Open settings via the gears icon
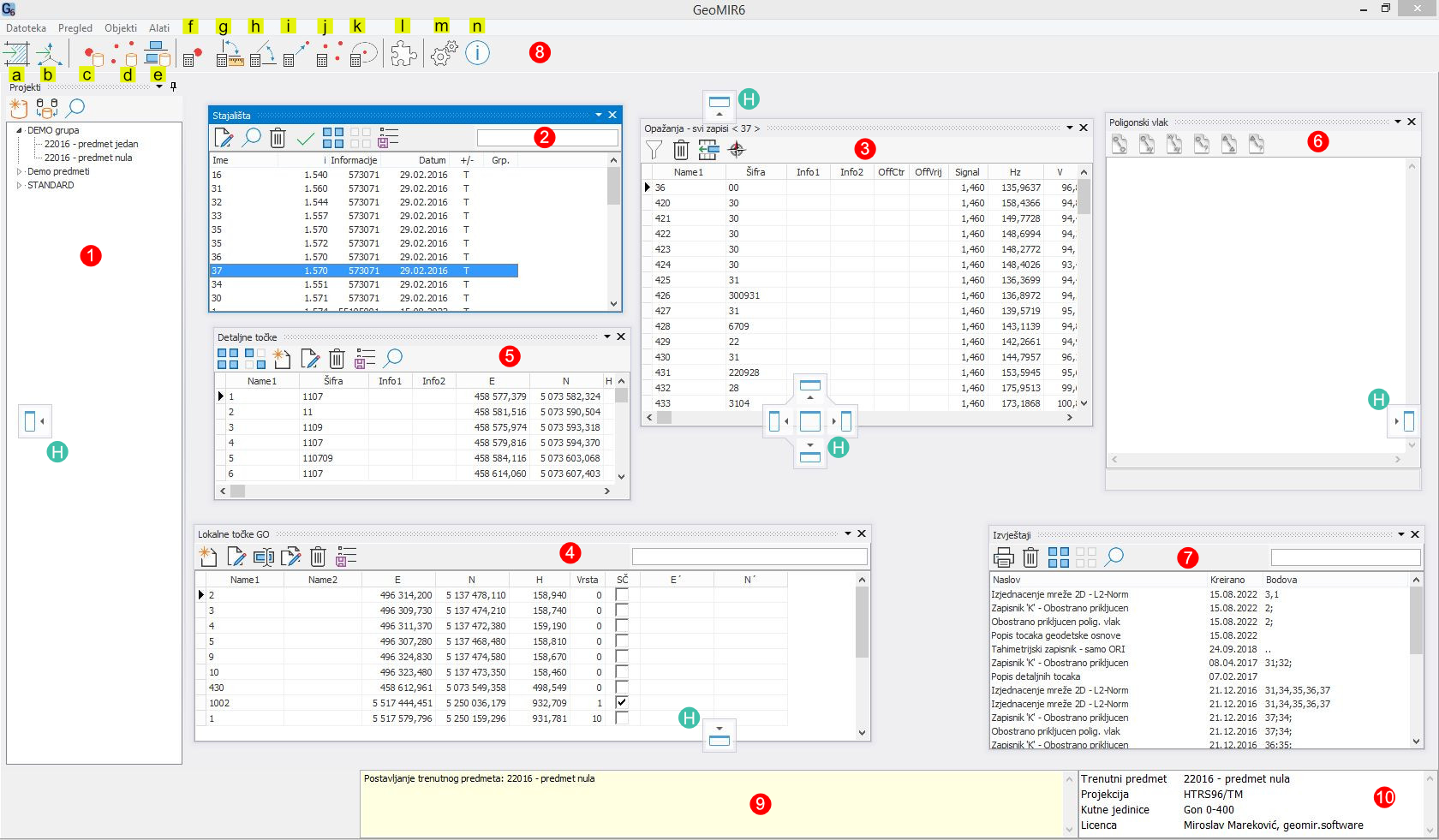This screenshot has width=1439, height=840. pyautogui.click(x=444, y=54)
